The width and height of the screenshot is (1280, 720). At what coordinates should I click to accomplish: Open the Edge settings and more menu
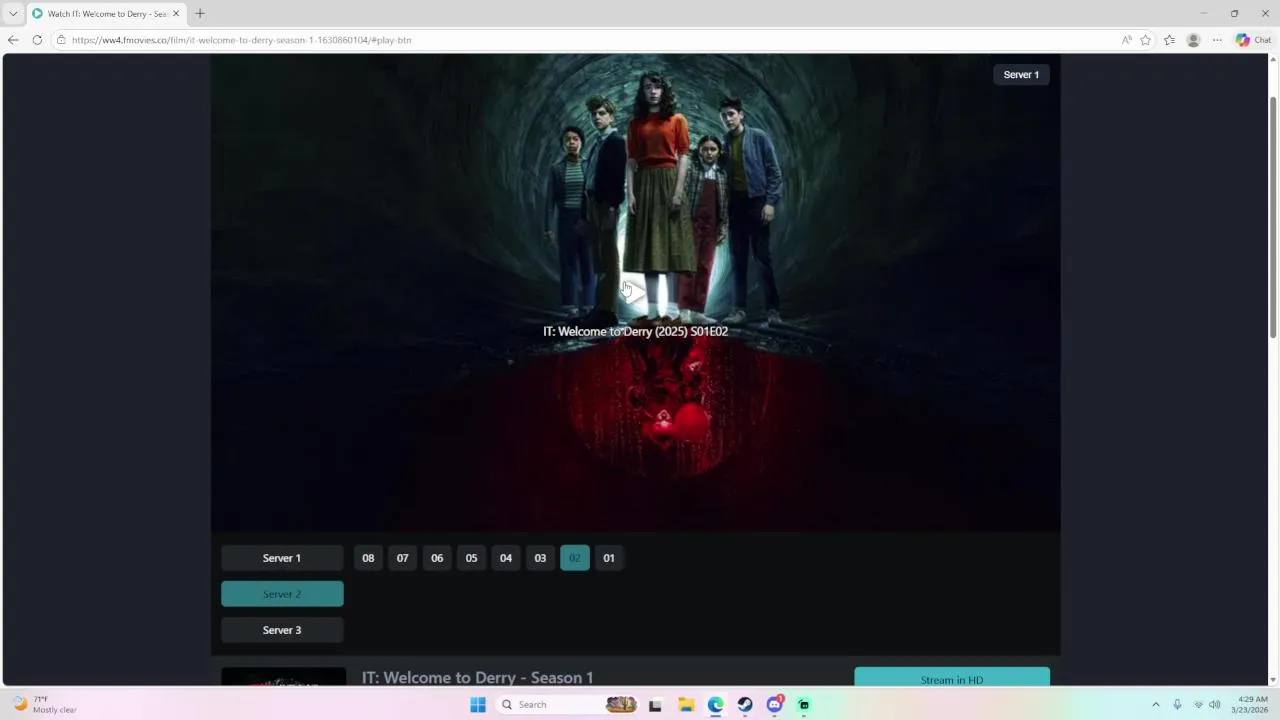[1217, 40]
